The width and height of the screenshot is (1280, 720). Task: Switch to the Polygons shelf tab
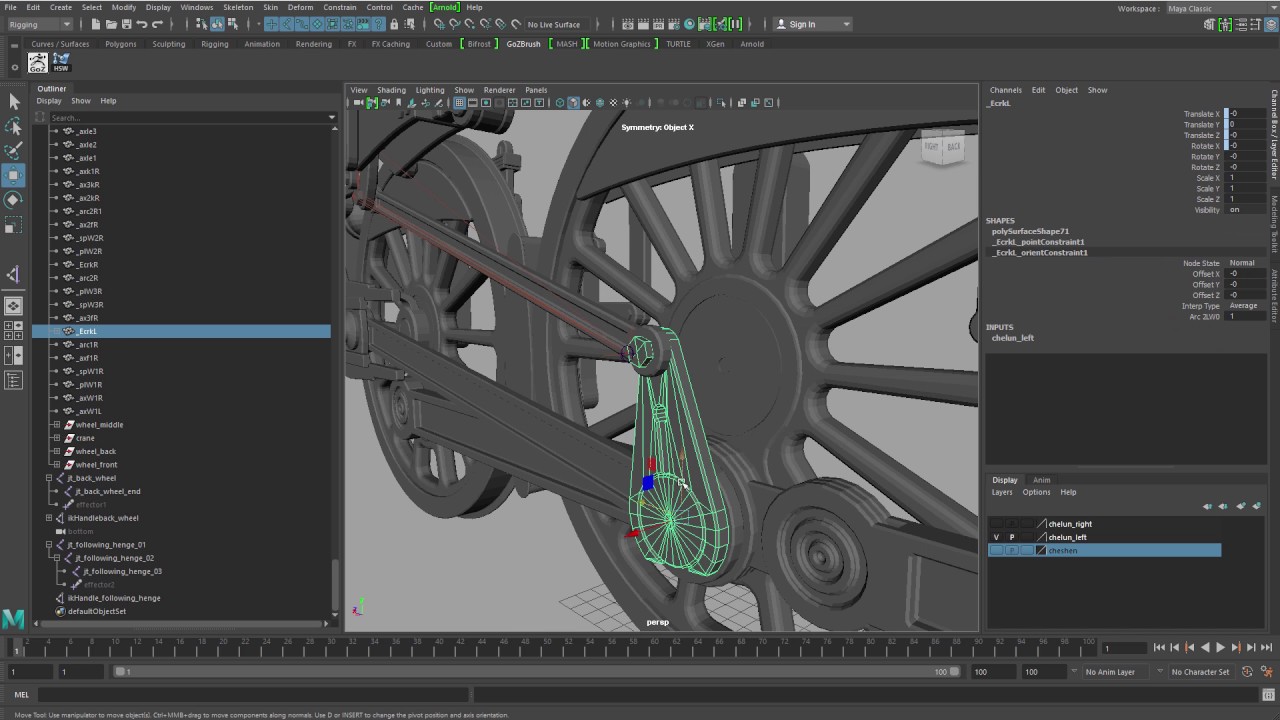[121, 44]
